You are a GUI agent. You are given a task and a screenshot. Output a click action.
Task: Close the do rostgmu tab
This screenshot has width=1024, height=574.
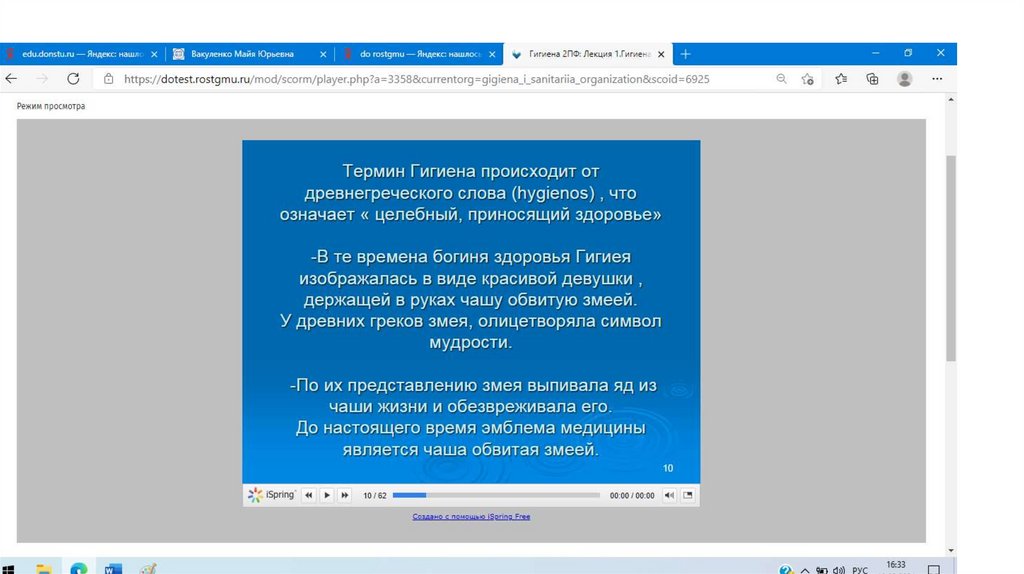(492, 54)
